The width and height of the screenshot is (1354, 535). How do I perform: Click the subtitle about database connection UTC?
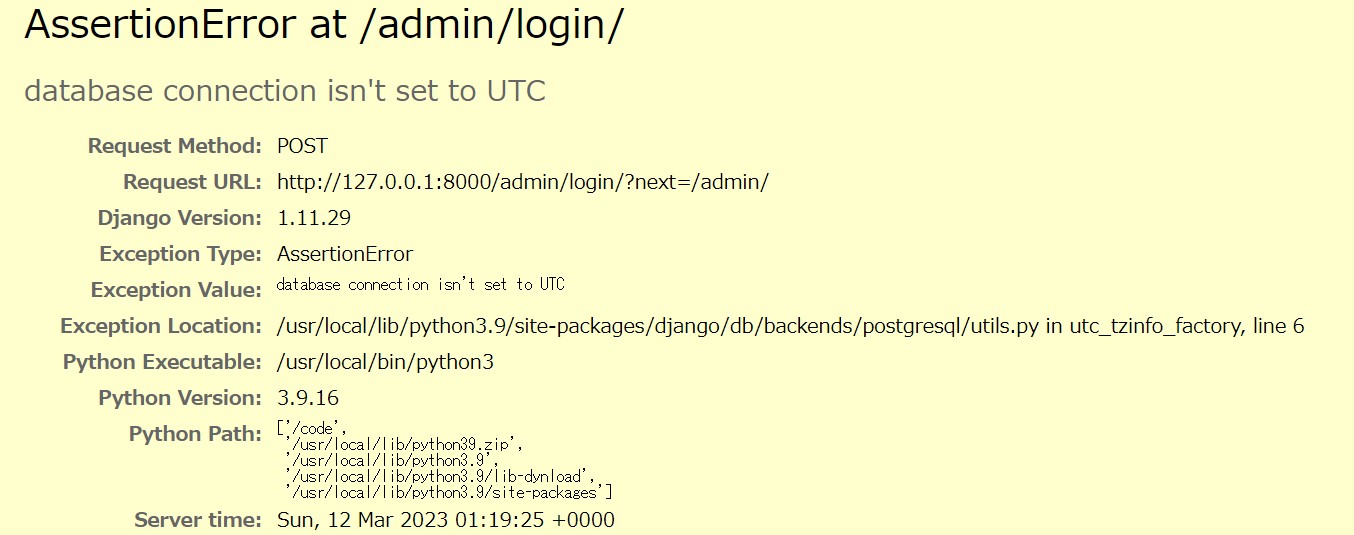pyautogui.click(x=285, y=91)
